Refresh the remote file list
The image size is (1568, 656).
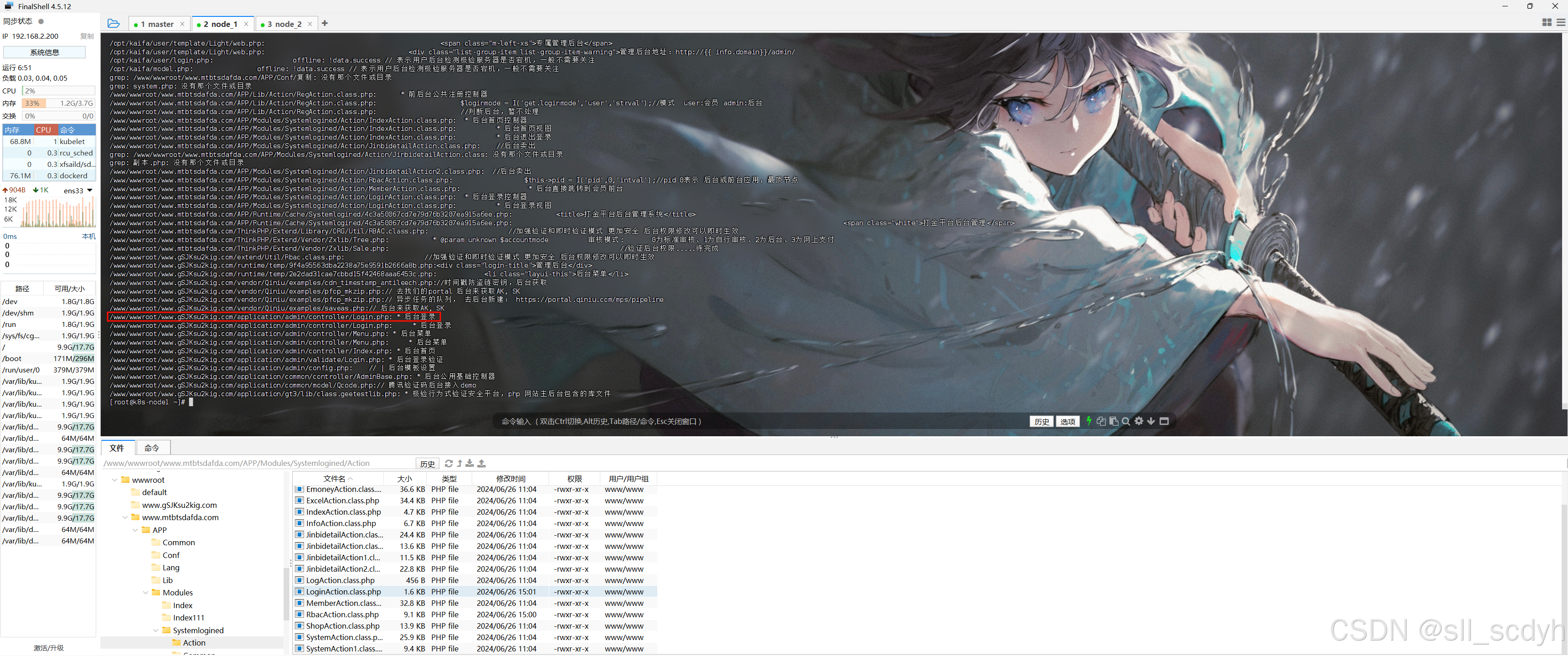[x=449, y=464]
